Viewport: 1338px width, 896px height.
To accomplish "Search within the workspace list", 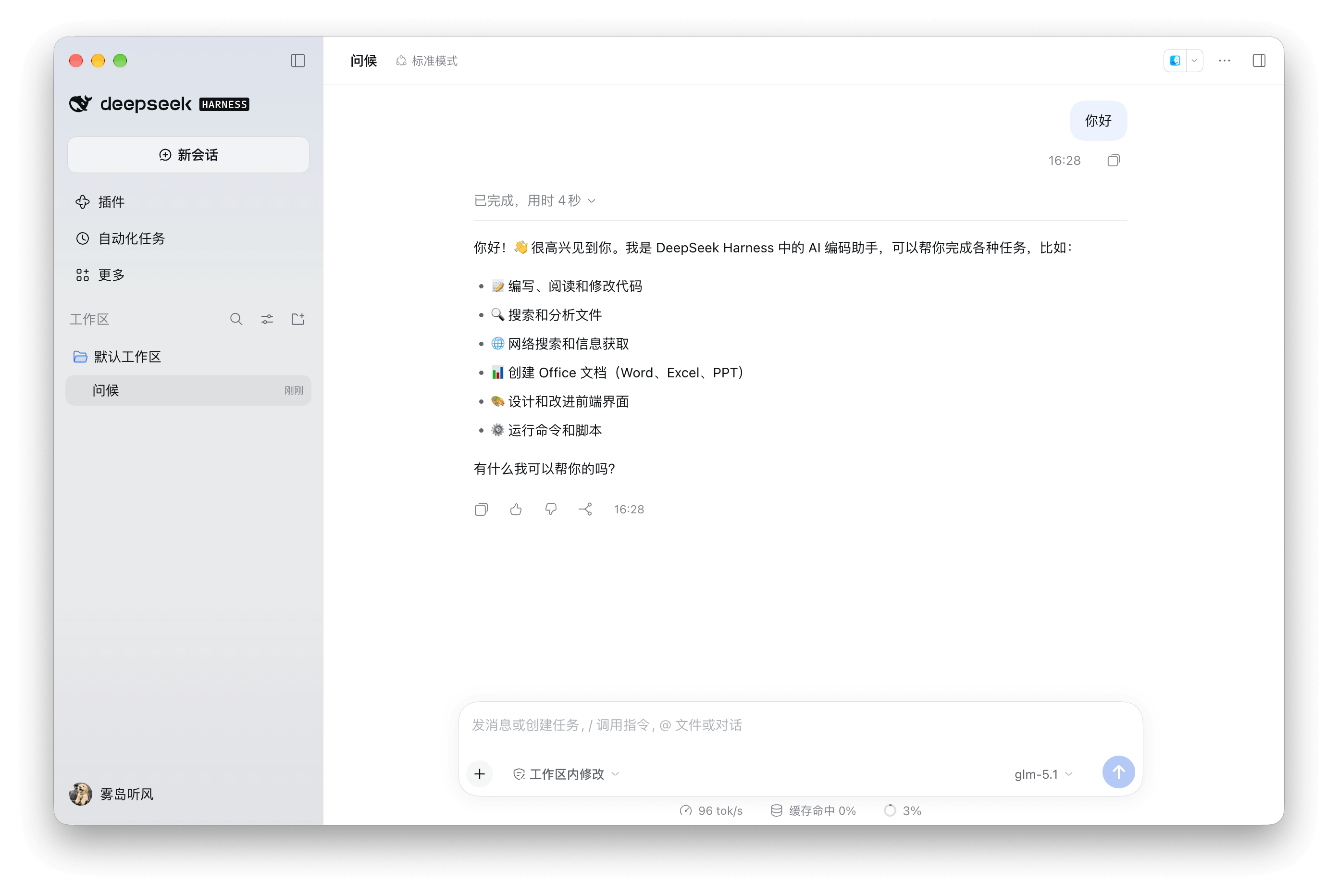I will (x=236, y=319).
